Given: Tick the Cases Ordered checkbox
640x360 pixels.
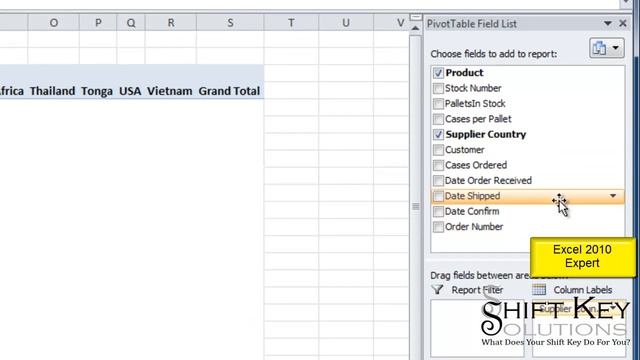Looking at the screenshot, I should coord(438,165).
